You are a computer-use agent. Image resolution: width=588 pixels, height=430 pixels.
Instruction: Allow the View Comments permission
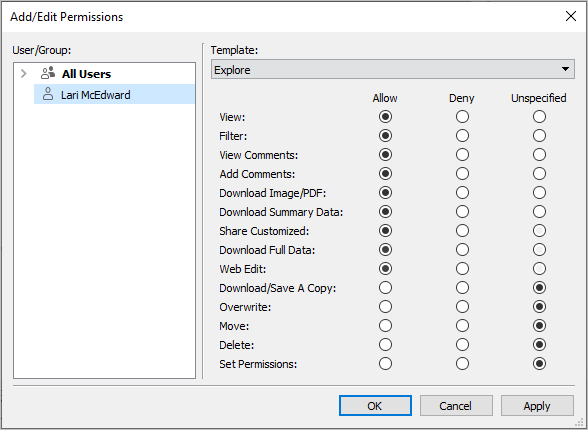tap(385, 154)
